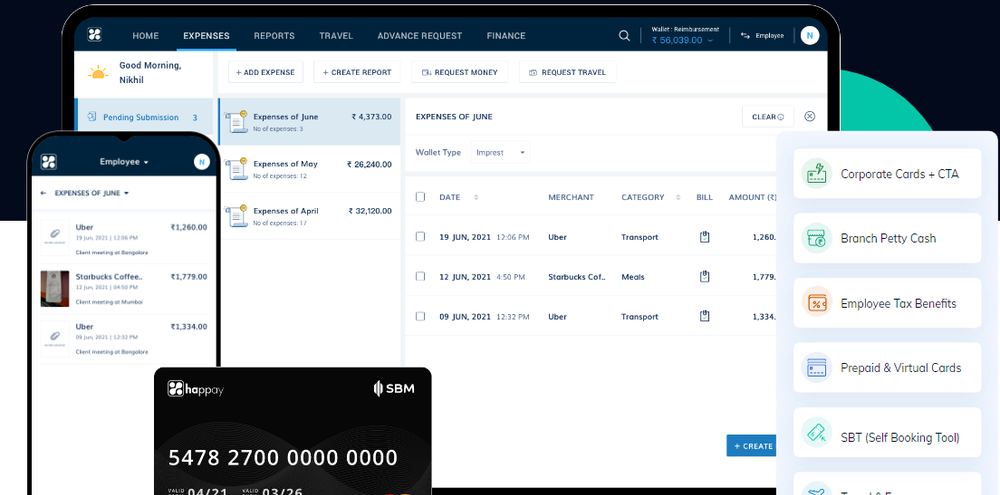The image size is (1000, 495).
Task: Expand the Wallet Reimbursement balance dropdown
Action: tap(682, 40)
